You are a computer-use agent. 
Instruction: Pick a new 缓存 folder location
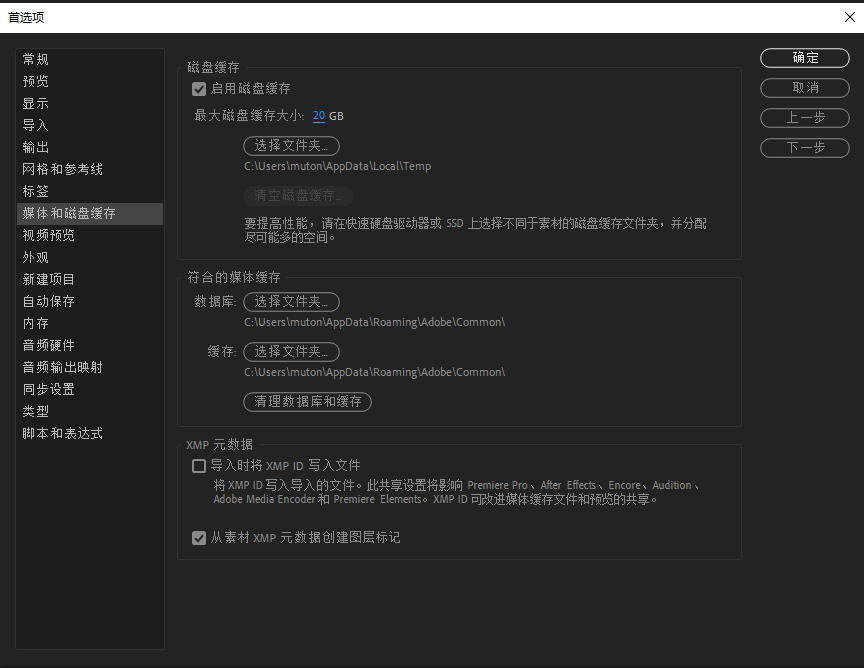291,352
